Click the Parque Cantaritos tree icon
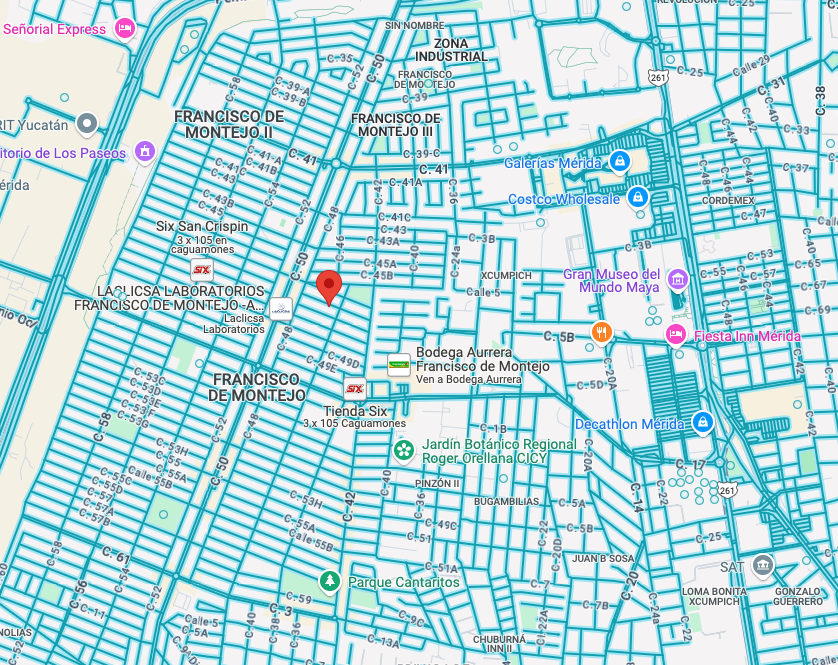This screenshot has height=665, width=838. point(330,581)
